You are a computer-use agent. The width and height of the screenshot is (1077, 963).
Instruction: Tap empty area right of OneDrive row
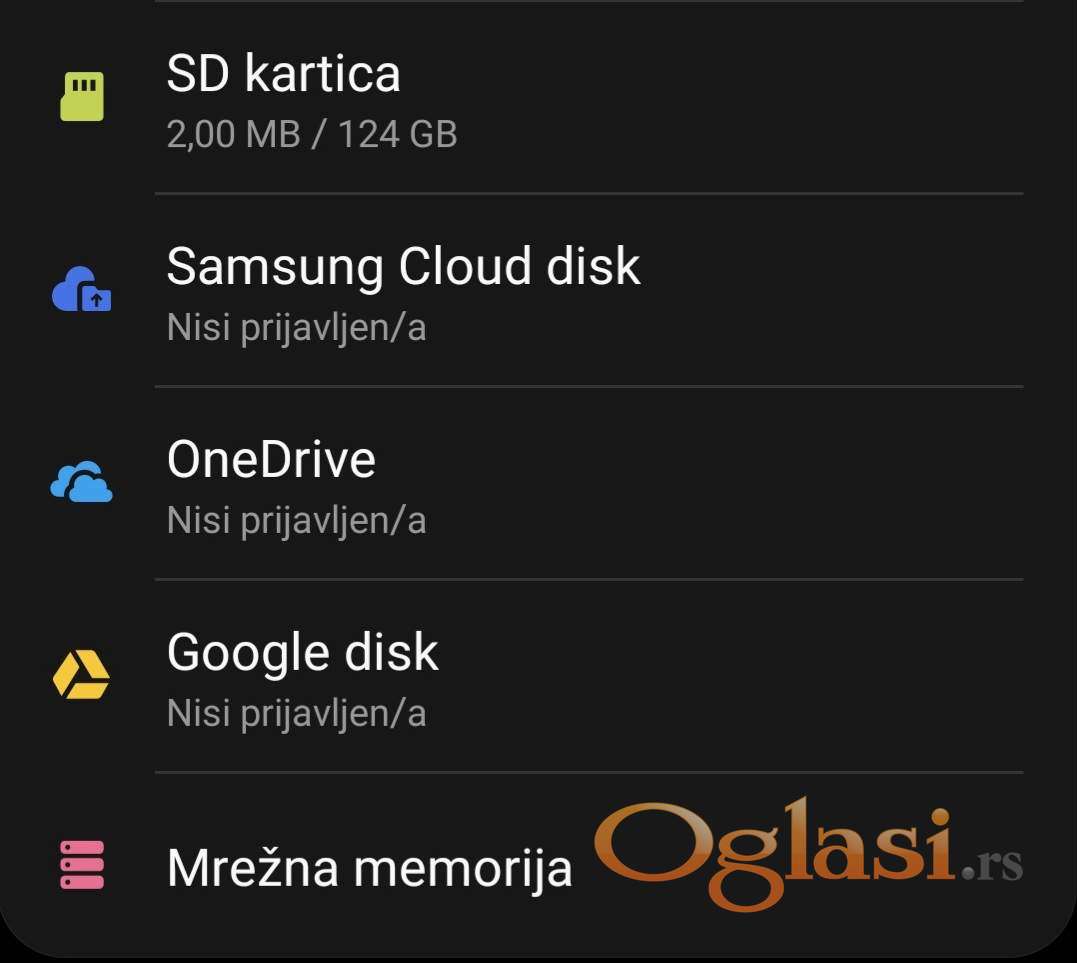click(x=756, y=483)
